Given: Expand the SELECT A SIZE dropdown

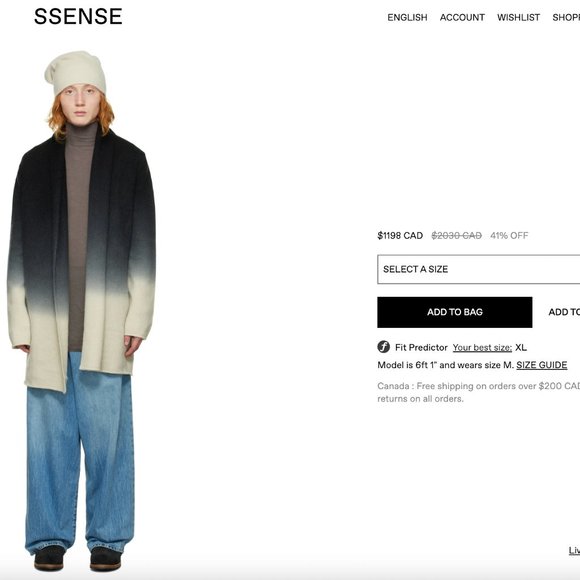Looking at the screenshot, I should coord(479,269).
